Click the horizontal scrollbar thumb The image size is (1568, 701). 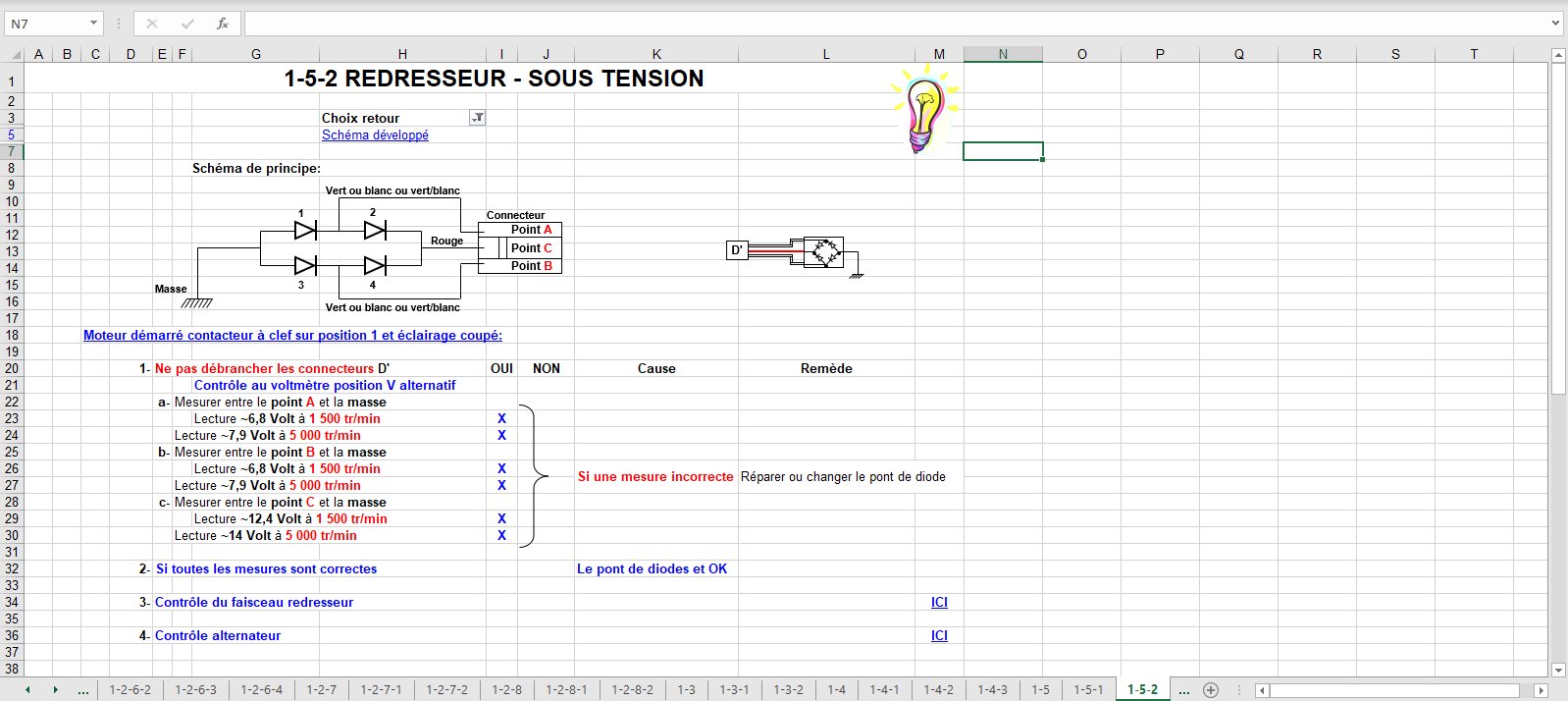(1394, 690)
